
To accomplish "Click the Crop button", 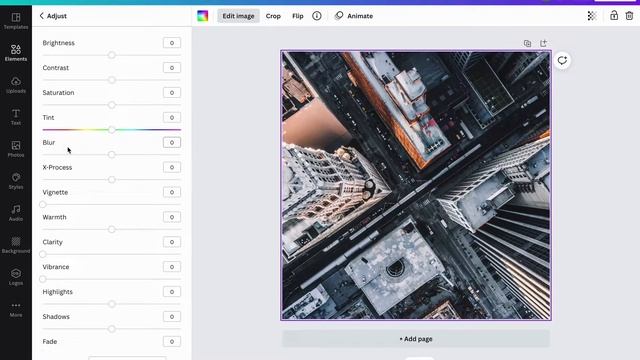I will click(x=273, y=16).
